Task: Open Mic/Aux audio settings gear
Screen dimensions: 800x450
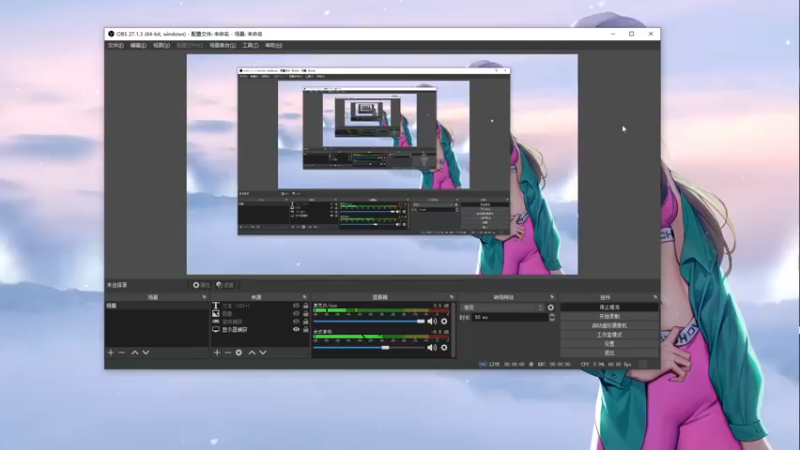Action: [x=444, y=321]
